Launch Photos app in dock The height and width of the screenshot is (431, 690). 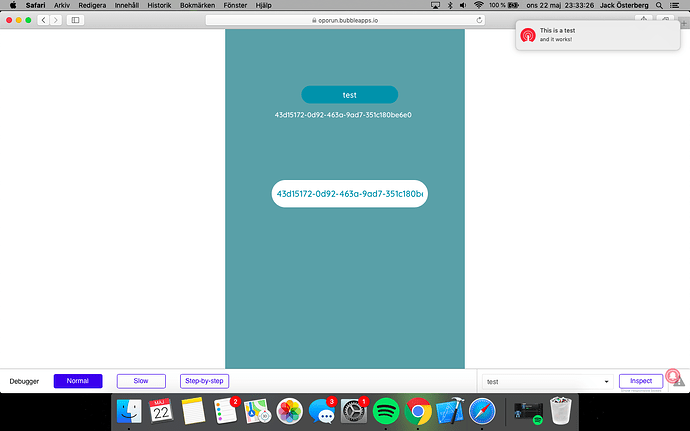pyautogui.click(x=290, y=411)
